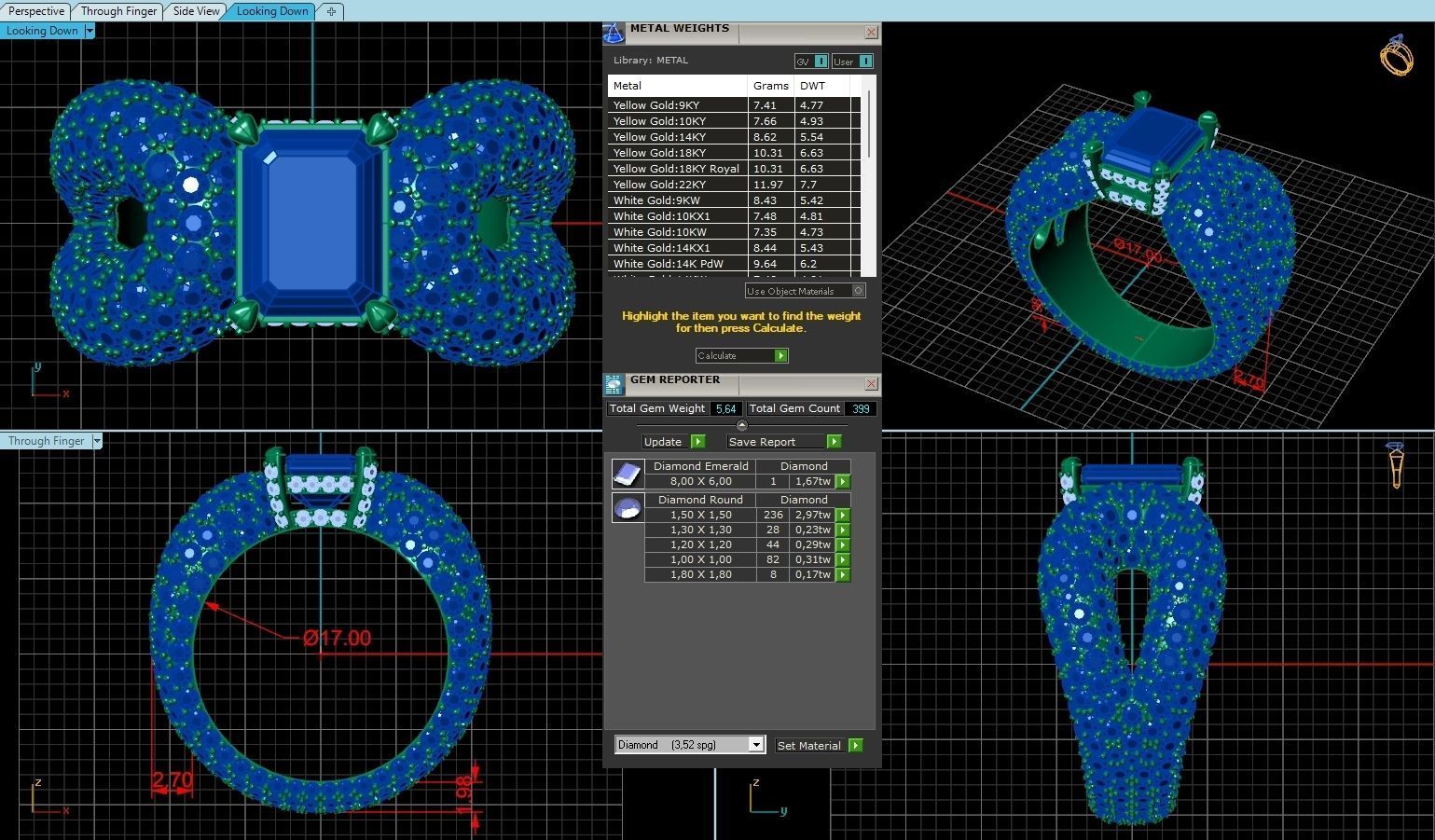
Task: Select the White Gold:10KX1 row
Action: click(x=733, y=216)
